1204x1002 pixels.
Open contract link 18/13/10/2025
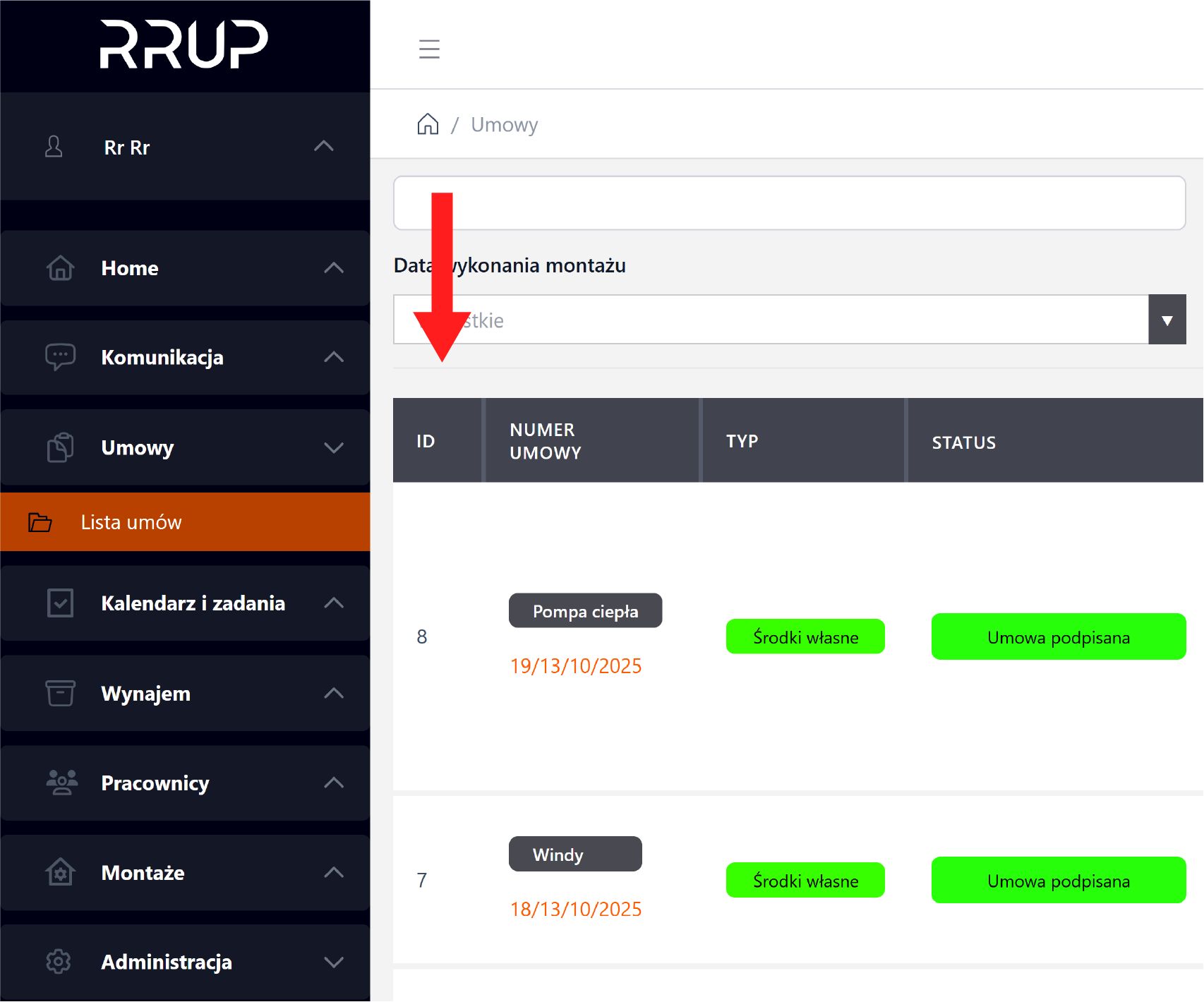pos(576,910)
